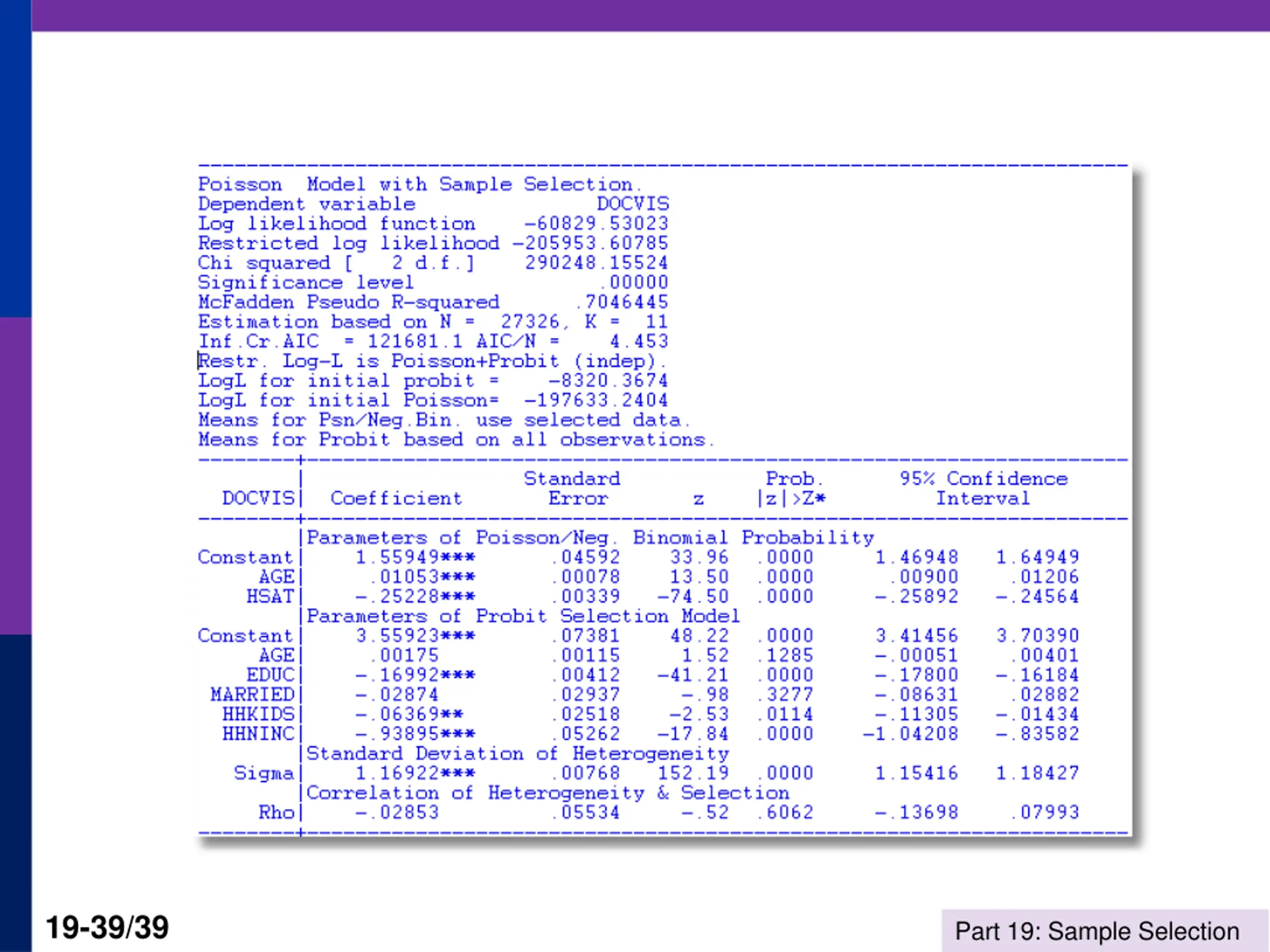Select the Poisson constant coefficient 1.55949***
This screenshot has width=1270, height=952.
(416, 557)
